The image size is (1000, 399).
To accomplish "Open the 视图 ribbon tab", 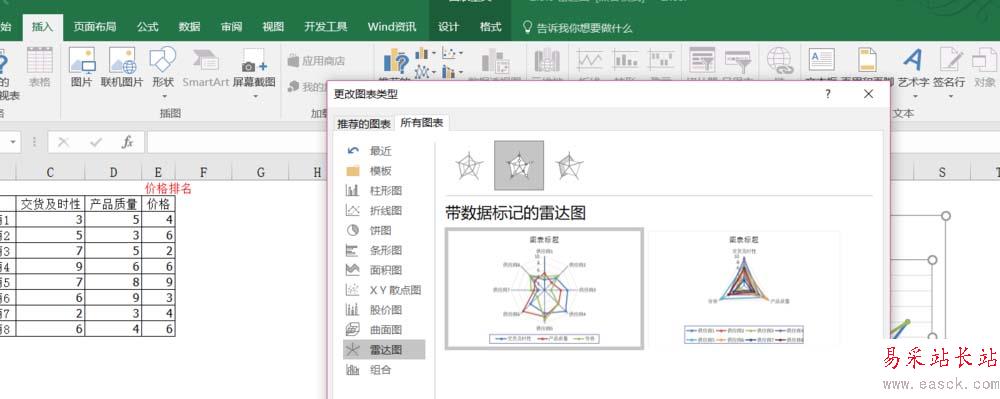I will click(273, 27).
